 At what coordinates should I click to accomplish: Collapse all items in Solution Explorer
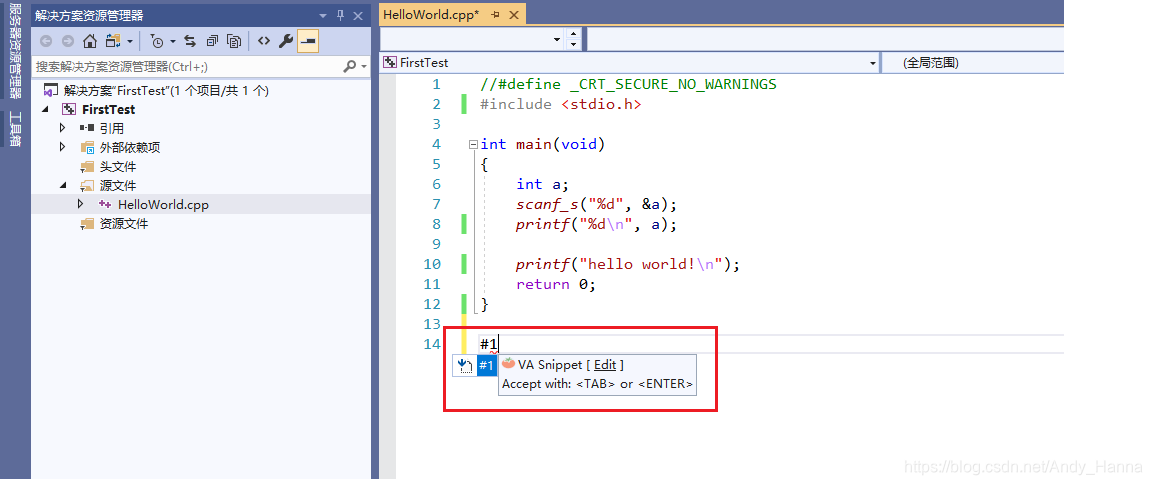tap(212, 41)
